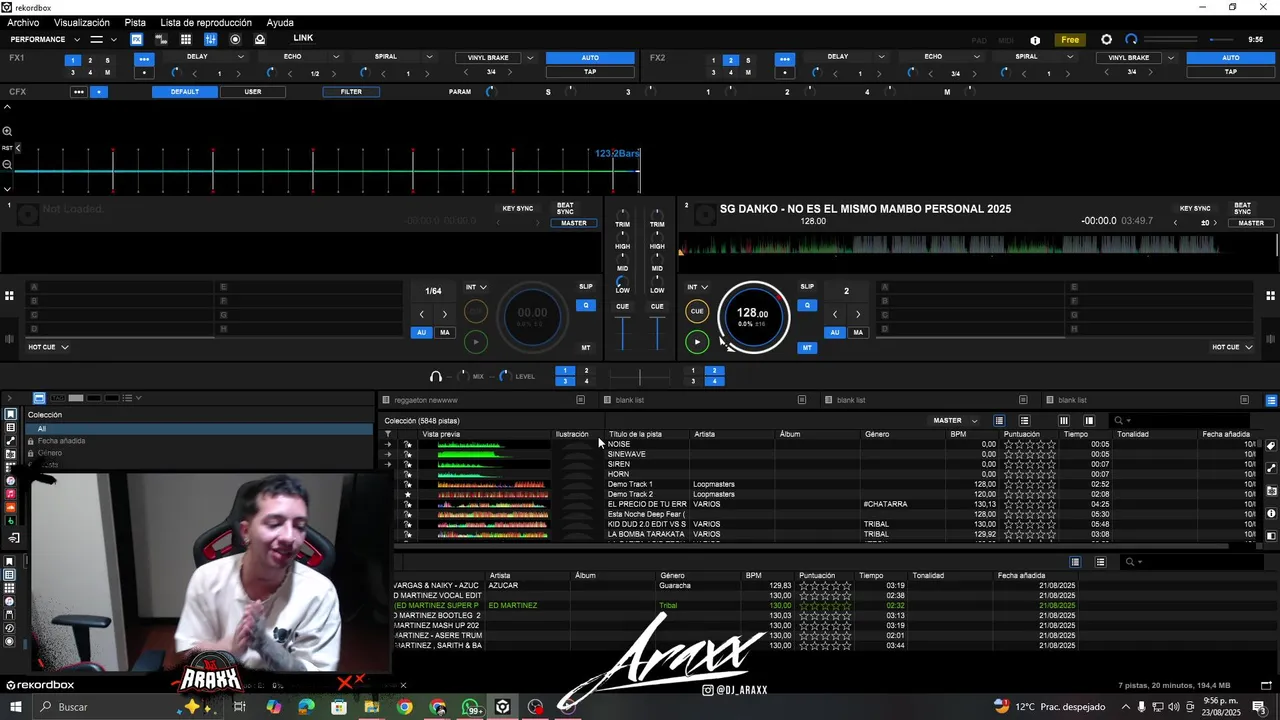The width and height of the screenshot is (1280, 720).
Task: Enable SLIP mode on deck 2
Action: point(807,287)
